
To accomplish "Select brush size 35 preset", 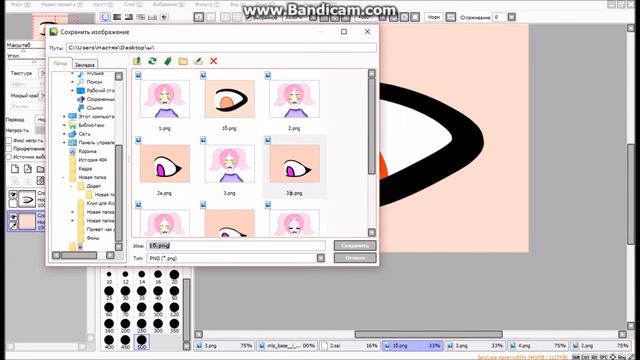I will tap(142, 293).
